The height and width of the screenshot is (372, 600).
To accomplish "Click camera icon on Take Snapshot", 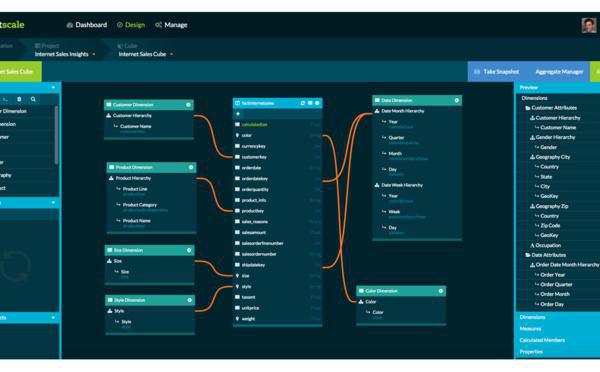I will [477, 72].
